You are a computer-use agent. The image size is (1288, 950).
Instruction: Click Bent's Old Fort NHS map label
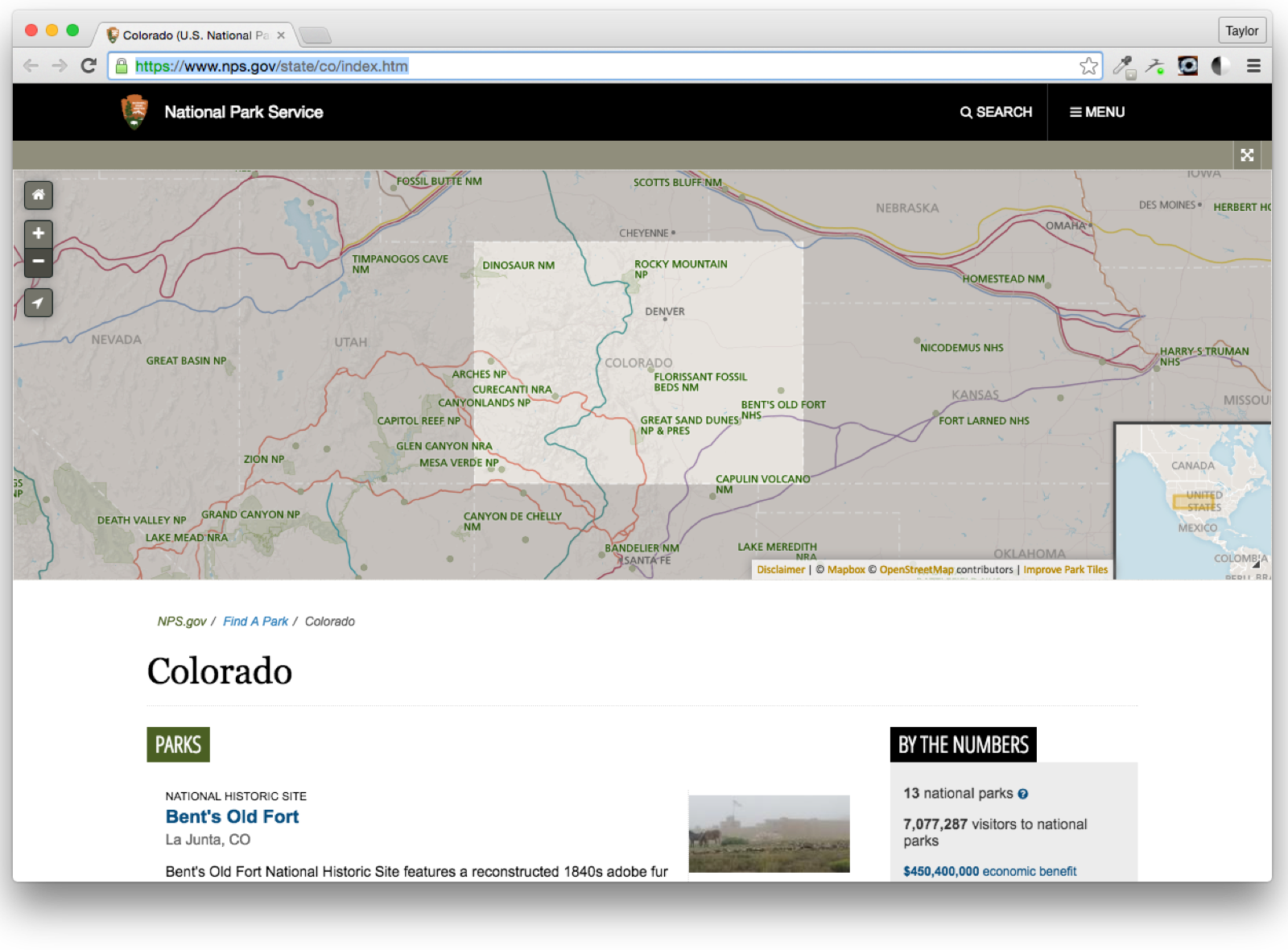[783, 410]
